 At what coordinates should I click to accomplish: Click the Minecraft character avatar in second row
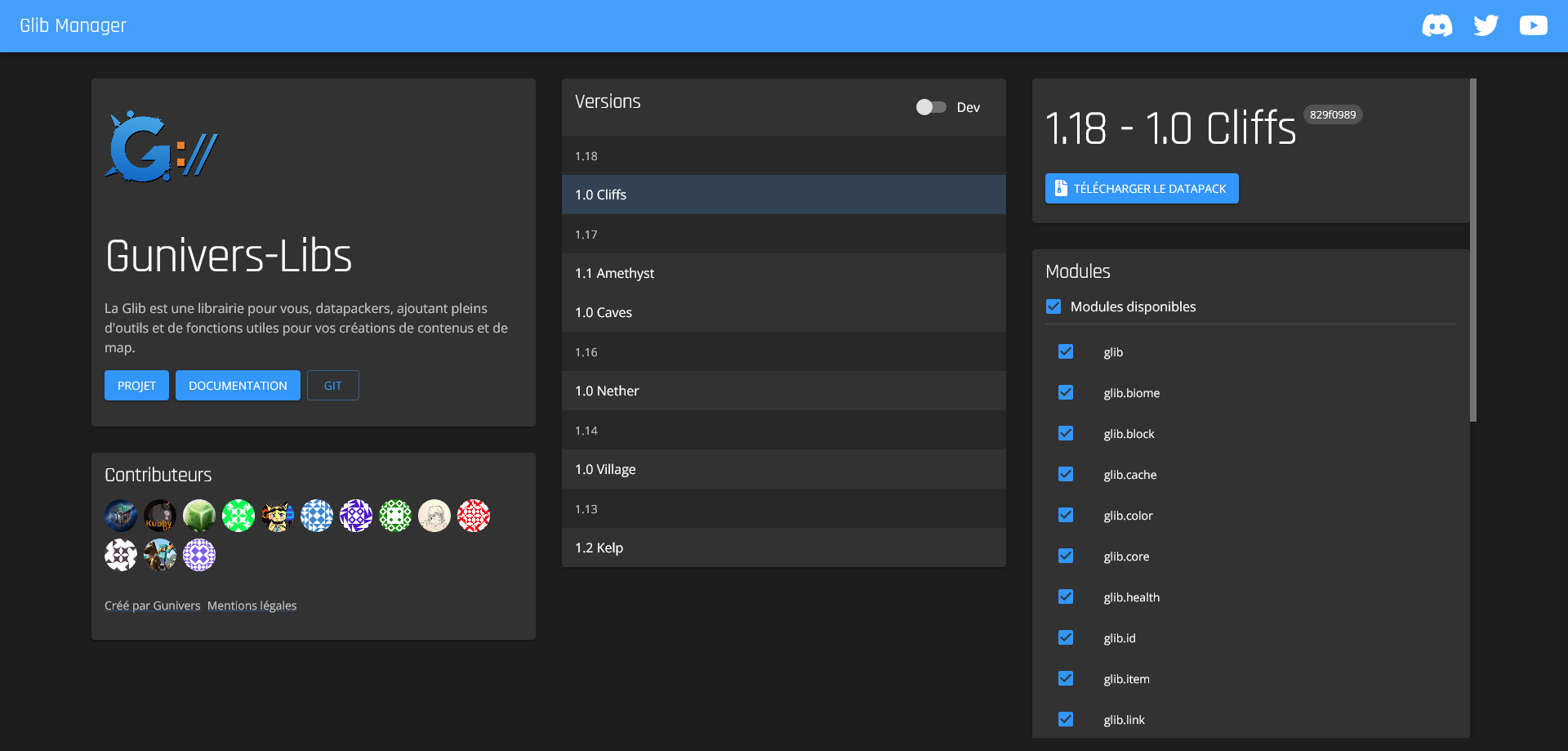pyautogui.click(x=160, y=555)
